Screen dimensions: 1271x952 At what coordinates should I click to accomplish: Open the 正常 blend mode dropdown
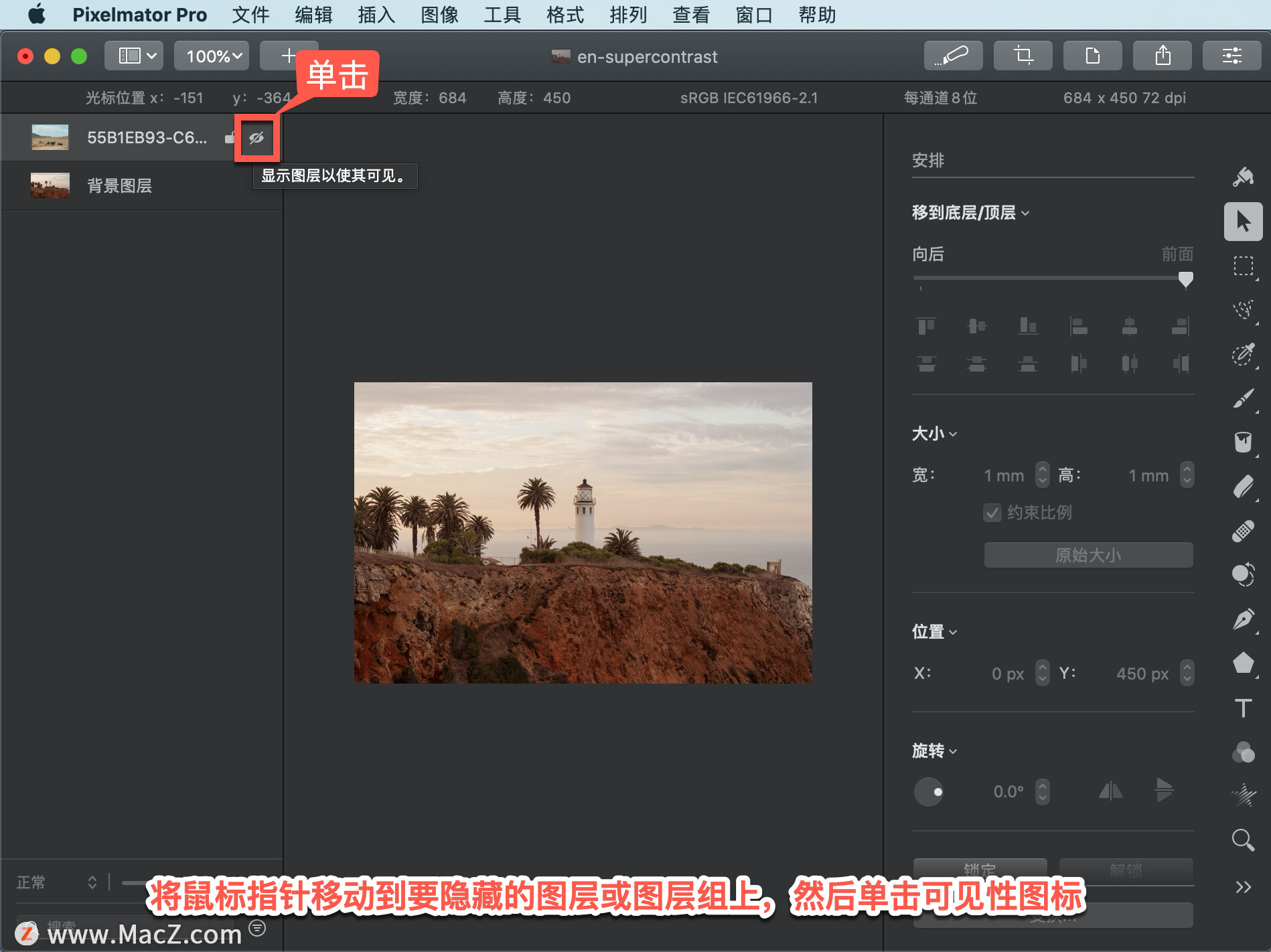point(57,882)
